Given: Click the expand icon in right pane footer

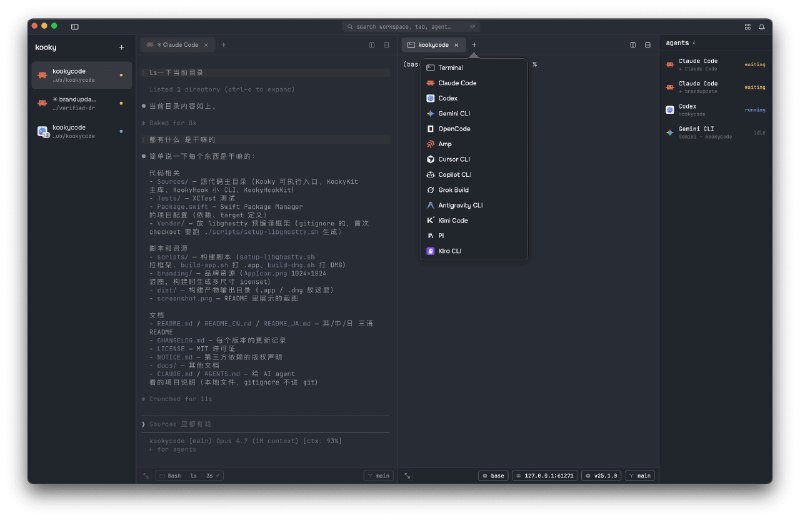Looking at the screenshot, I should 407,476.
